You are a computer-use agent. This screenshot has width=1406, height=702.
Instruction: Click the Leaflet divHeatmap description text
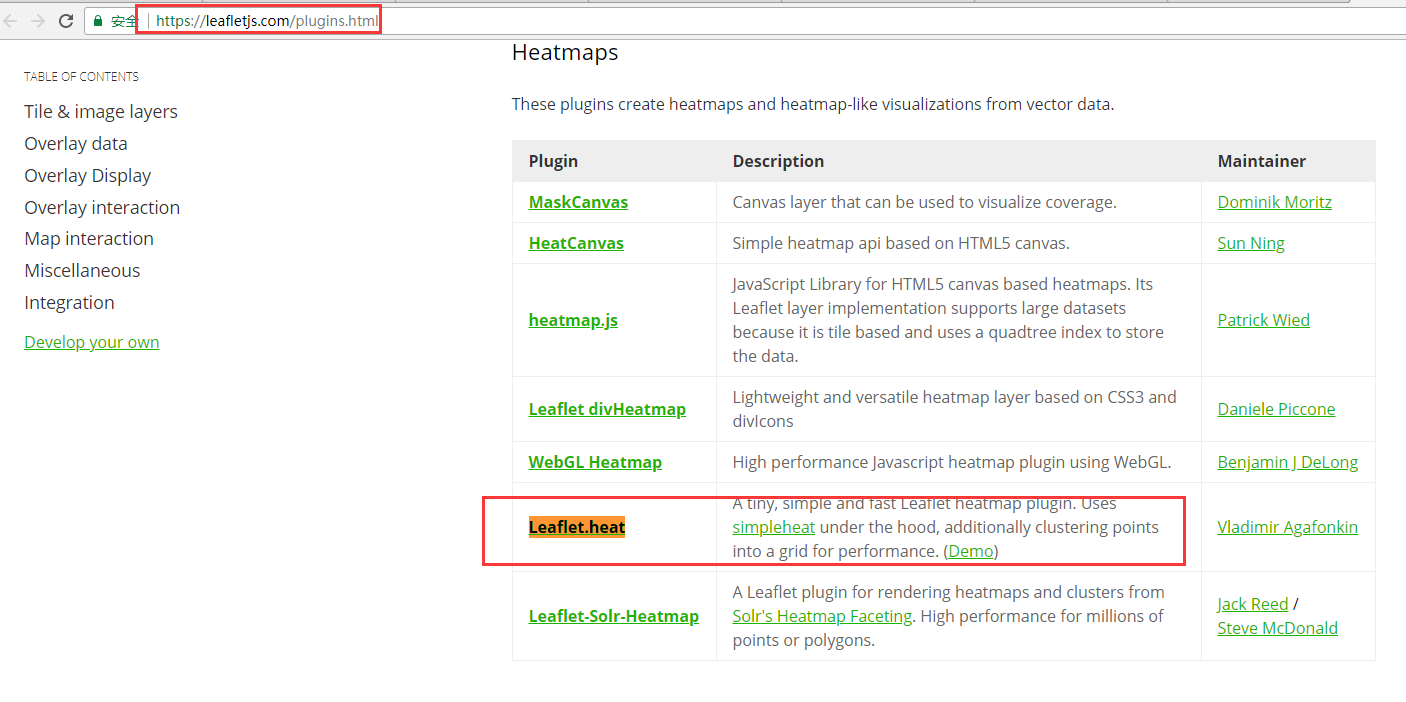click(954, 409)
